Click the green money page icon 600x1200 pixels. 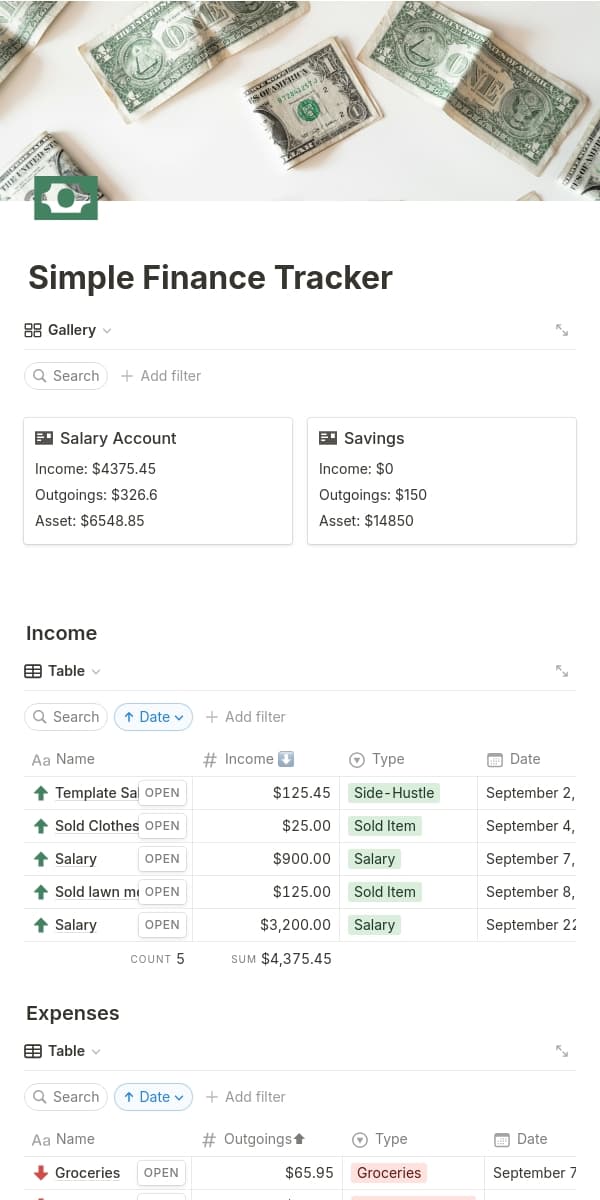pyautogui.click(x=66, y=198)
